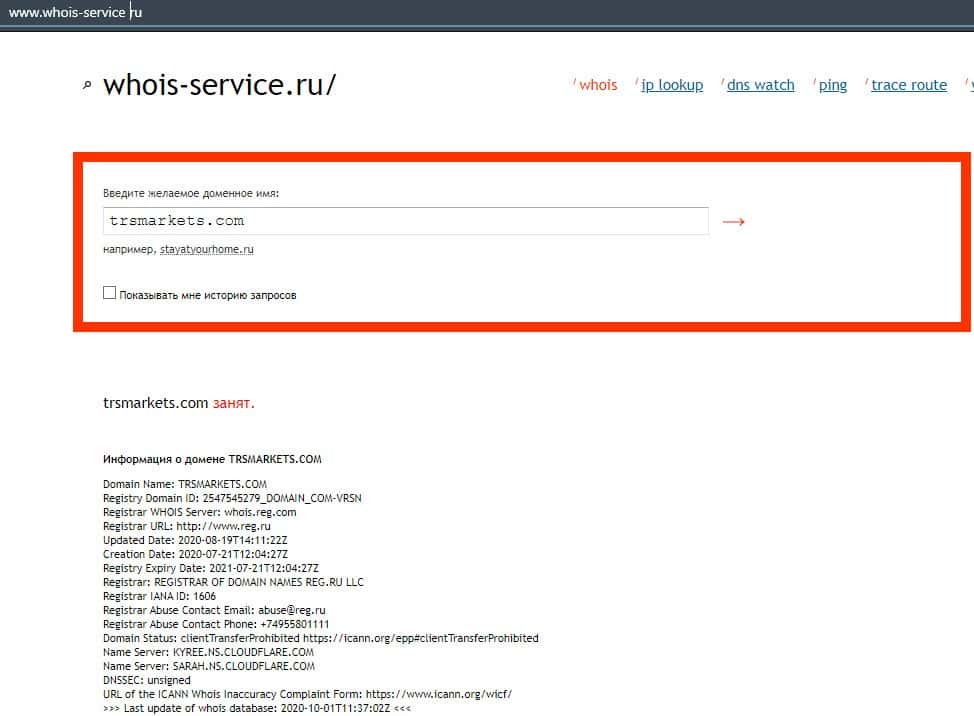Open the ping tool

click(x=833, y=85)
